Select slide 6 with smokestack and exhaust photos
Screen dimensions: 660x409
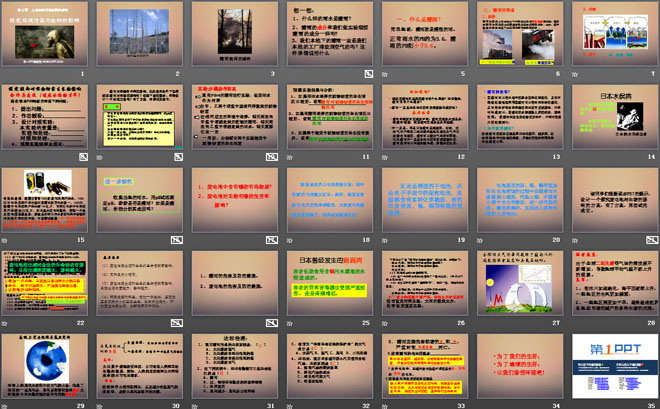(x=520, y=34)
